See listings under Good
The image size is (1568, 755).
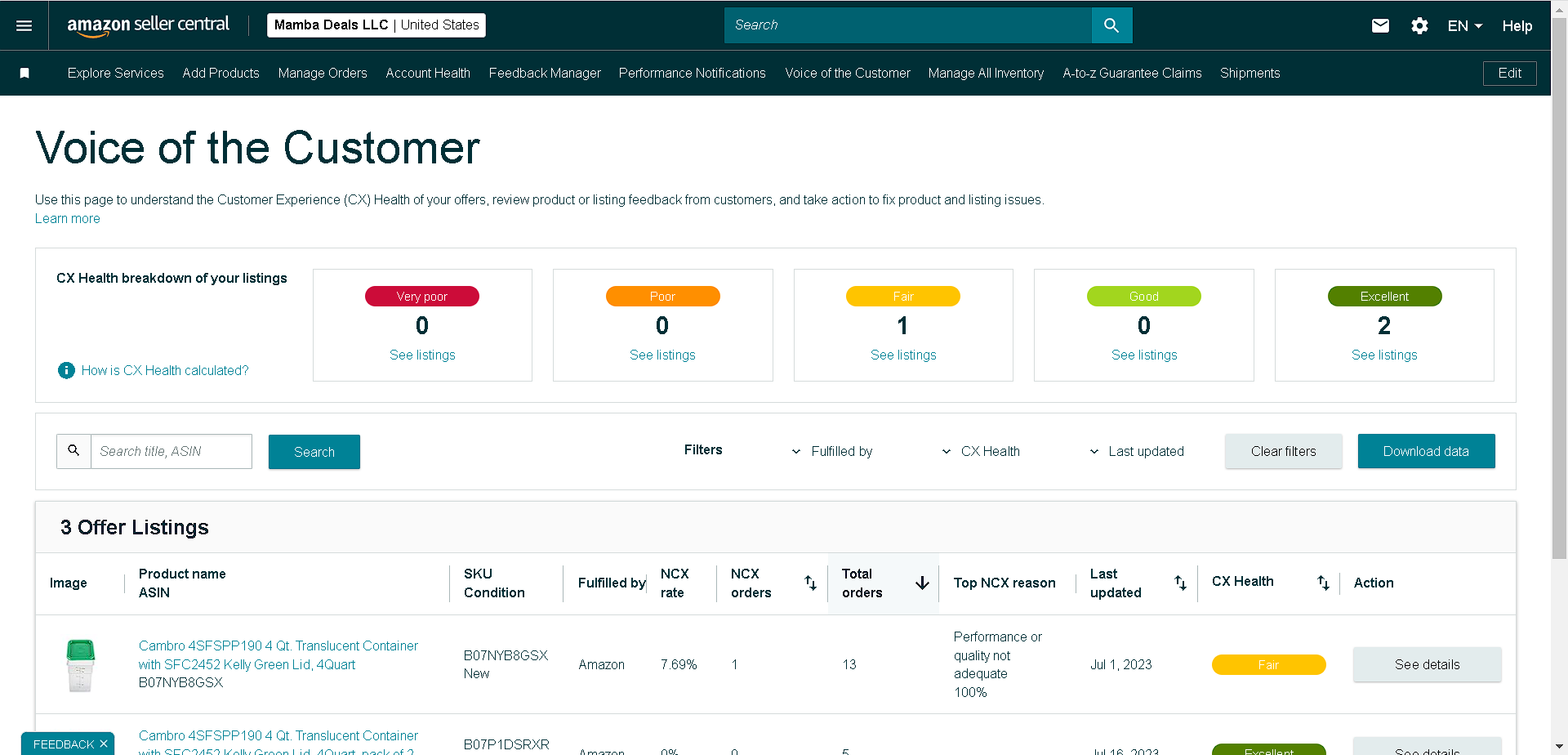click(x=1144, y=355)
